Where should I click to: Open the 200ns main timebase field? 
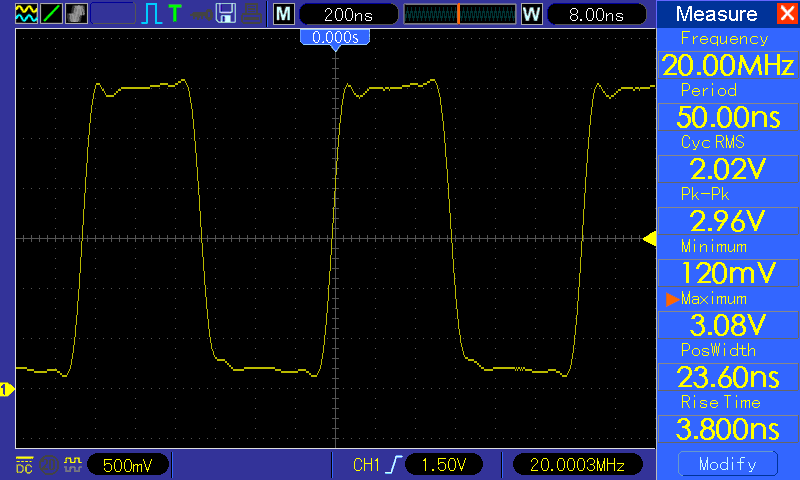click(x=348, y=14)
